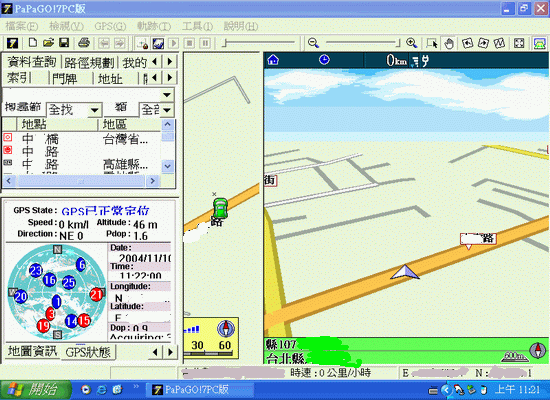Click the map orientation toolbar icon
The width and height of the screenshot is (550, 400).
(499, 43)
